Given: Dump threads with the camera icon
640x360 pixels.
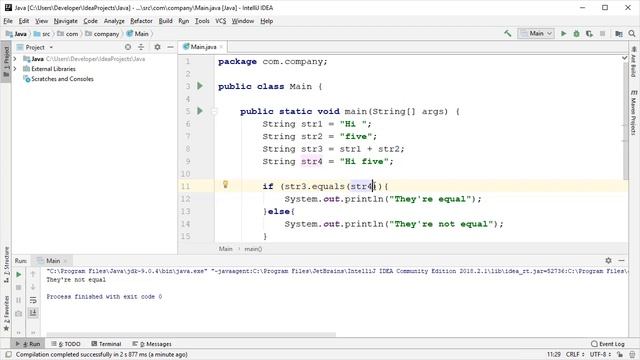Looking at the screenshot, I should pos(18,313).
